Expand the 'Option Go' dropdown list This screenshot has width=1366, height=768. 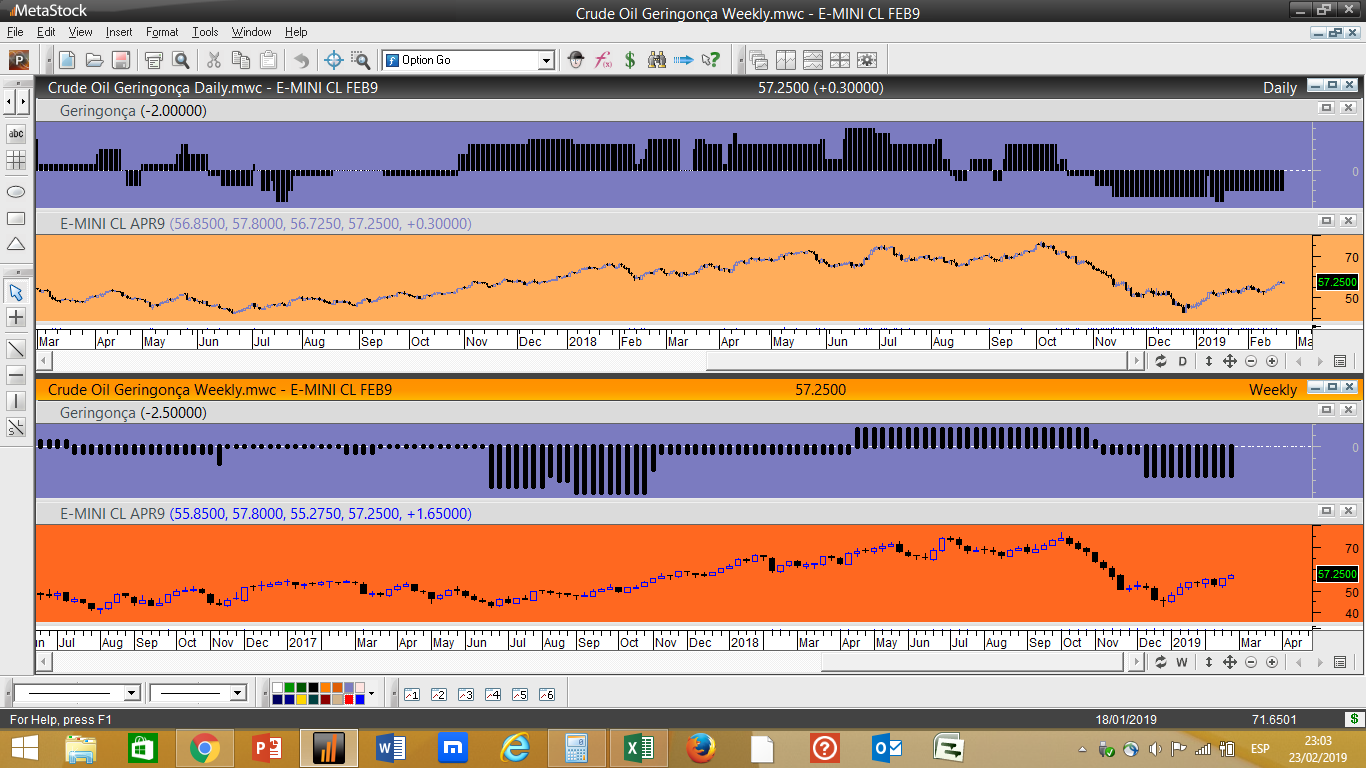546,60
